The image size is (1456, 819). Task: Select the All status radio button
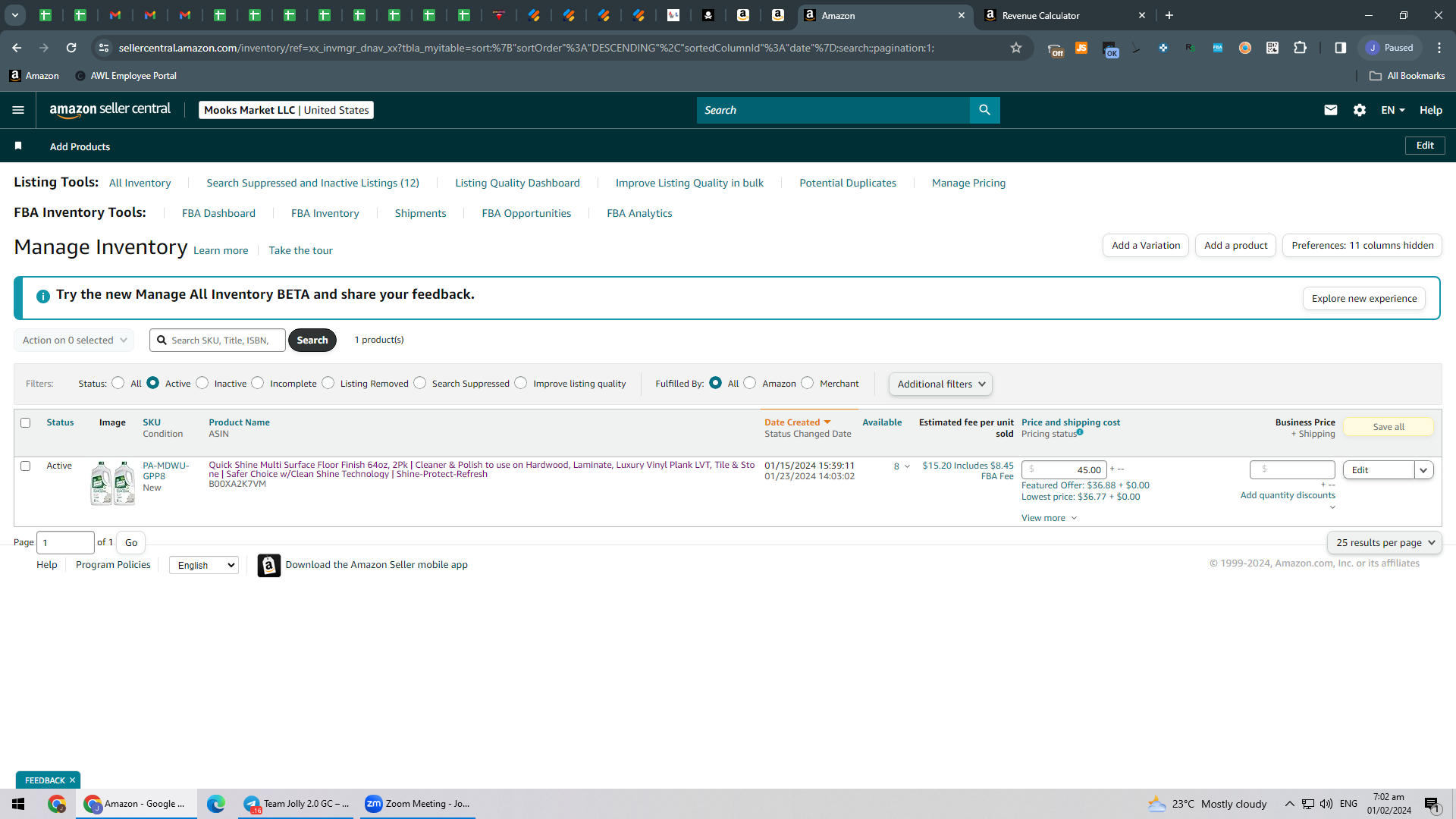point(118,383)
